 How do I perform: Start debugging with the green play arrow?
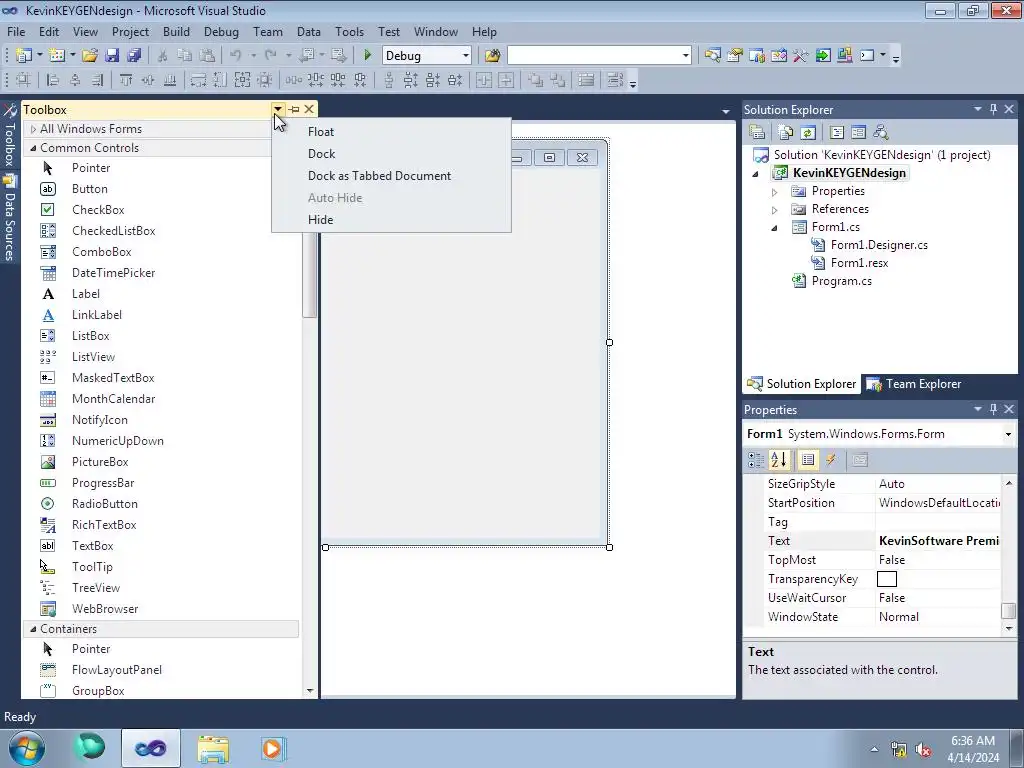coord(367,56)
